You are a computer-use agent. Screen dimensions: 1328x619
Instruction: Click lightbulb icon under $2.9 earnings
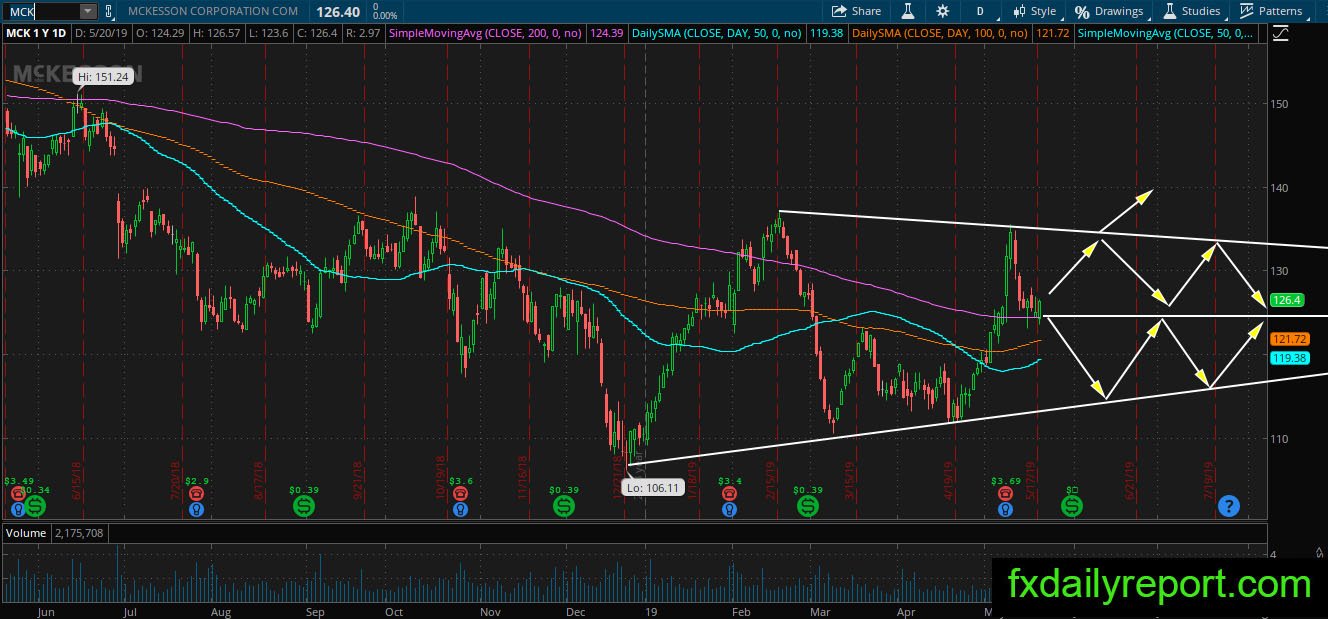click(195, 509)
